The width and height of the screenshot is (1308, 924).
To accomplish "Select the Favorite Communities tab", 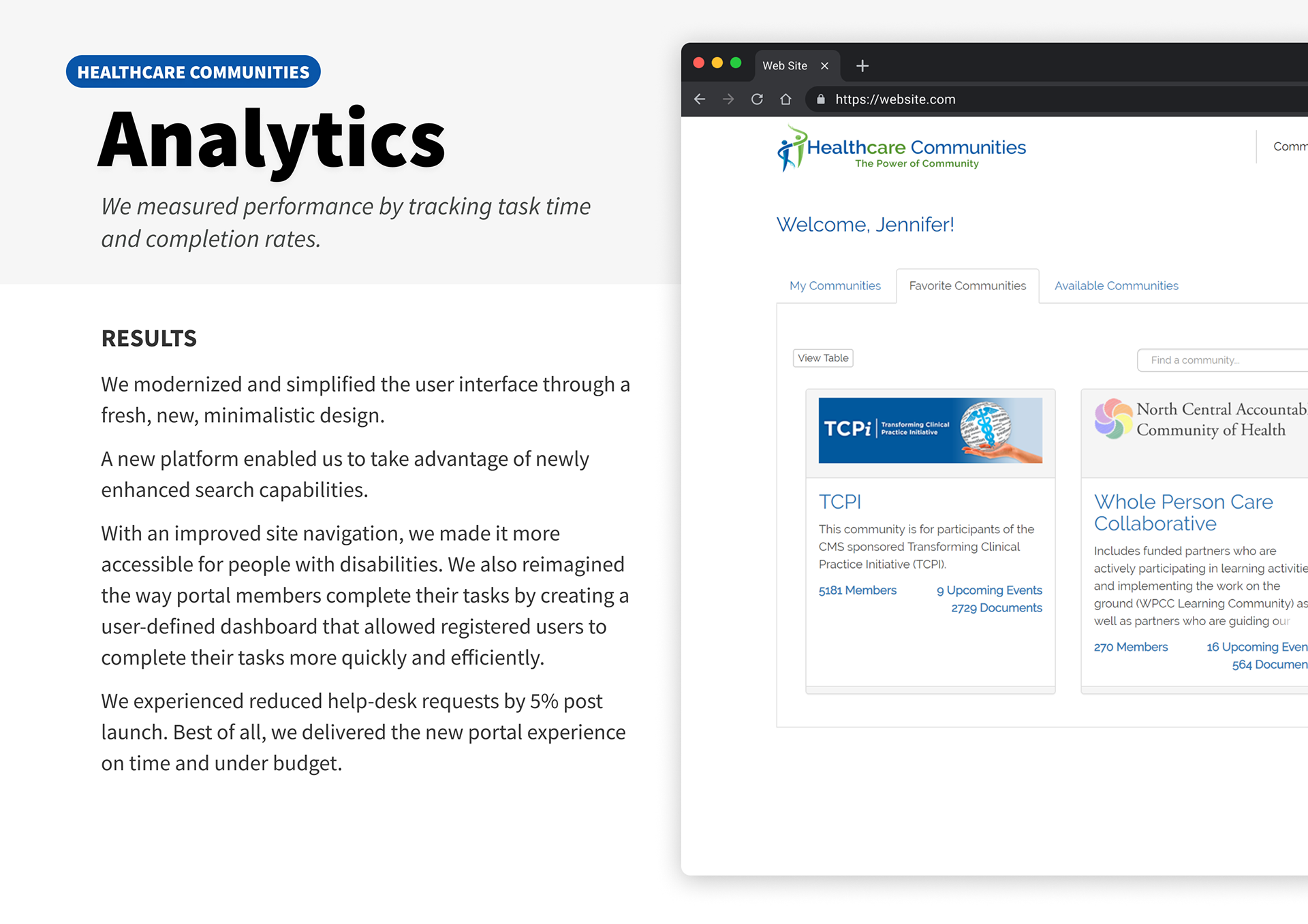I will (x=967, y=286).
